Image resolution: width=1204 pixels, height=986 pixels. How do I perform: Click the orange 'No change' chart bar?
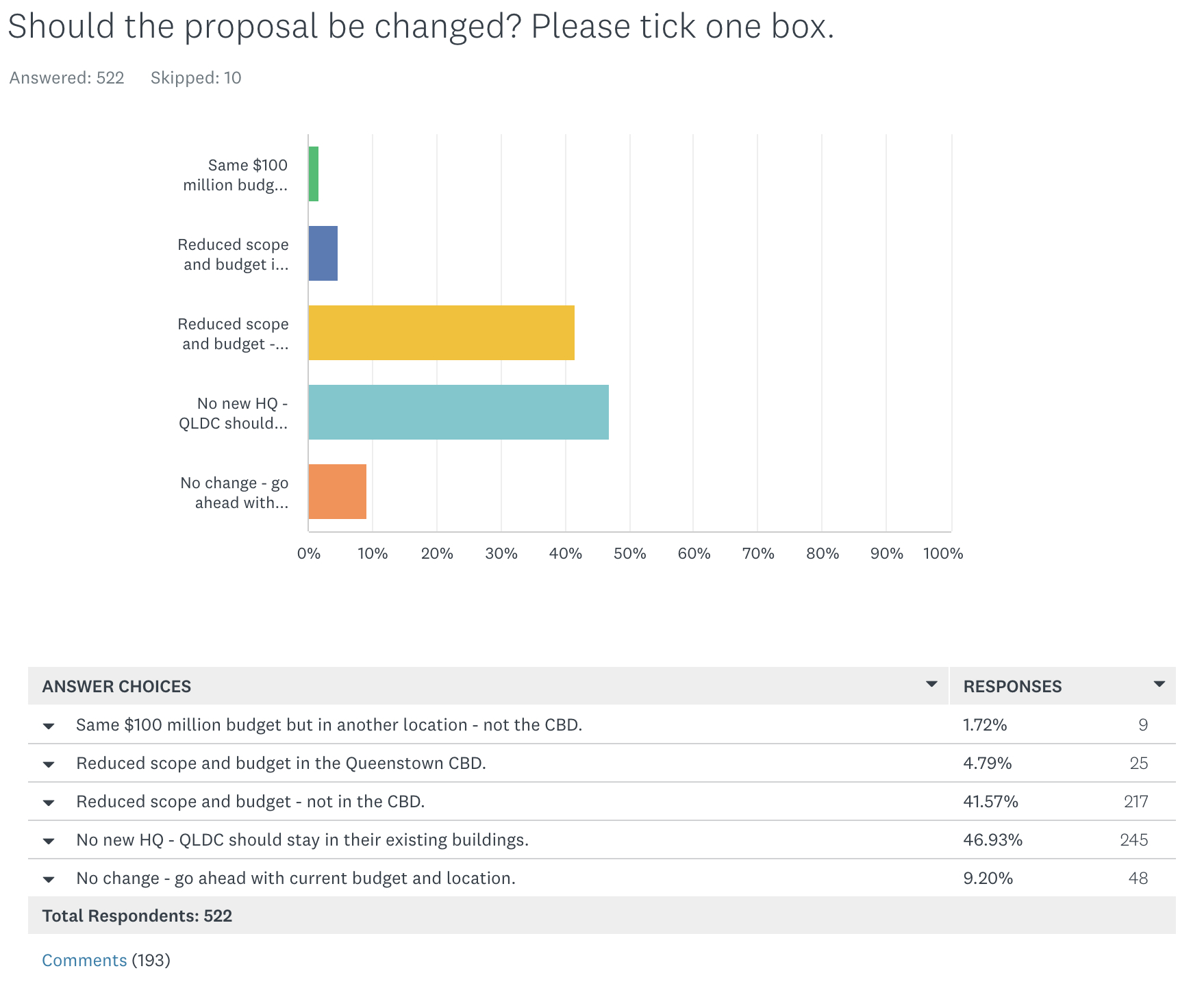tap(338, 492)
